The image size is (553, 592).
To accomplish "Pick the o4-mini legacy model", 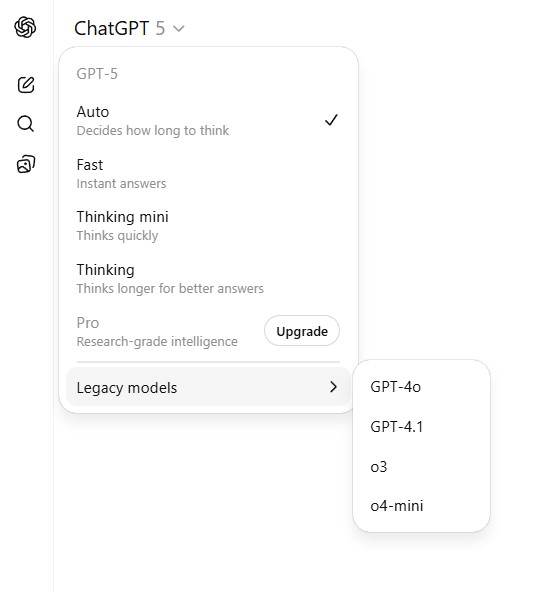I will click(x=421, y=506).
